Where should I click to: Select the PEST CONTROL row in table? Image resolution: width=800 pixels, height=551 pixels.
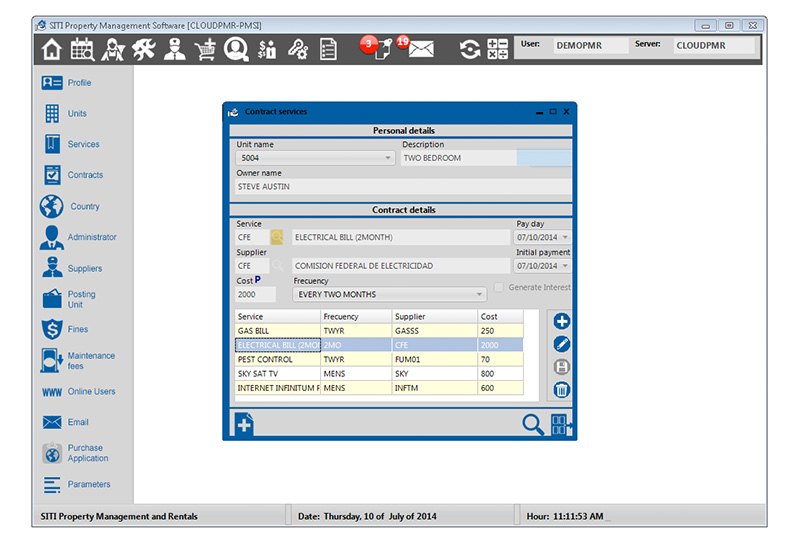[277, 359]
